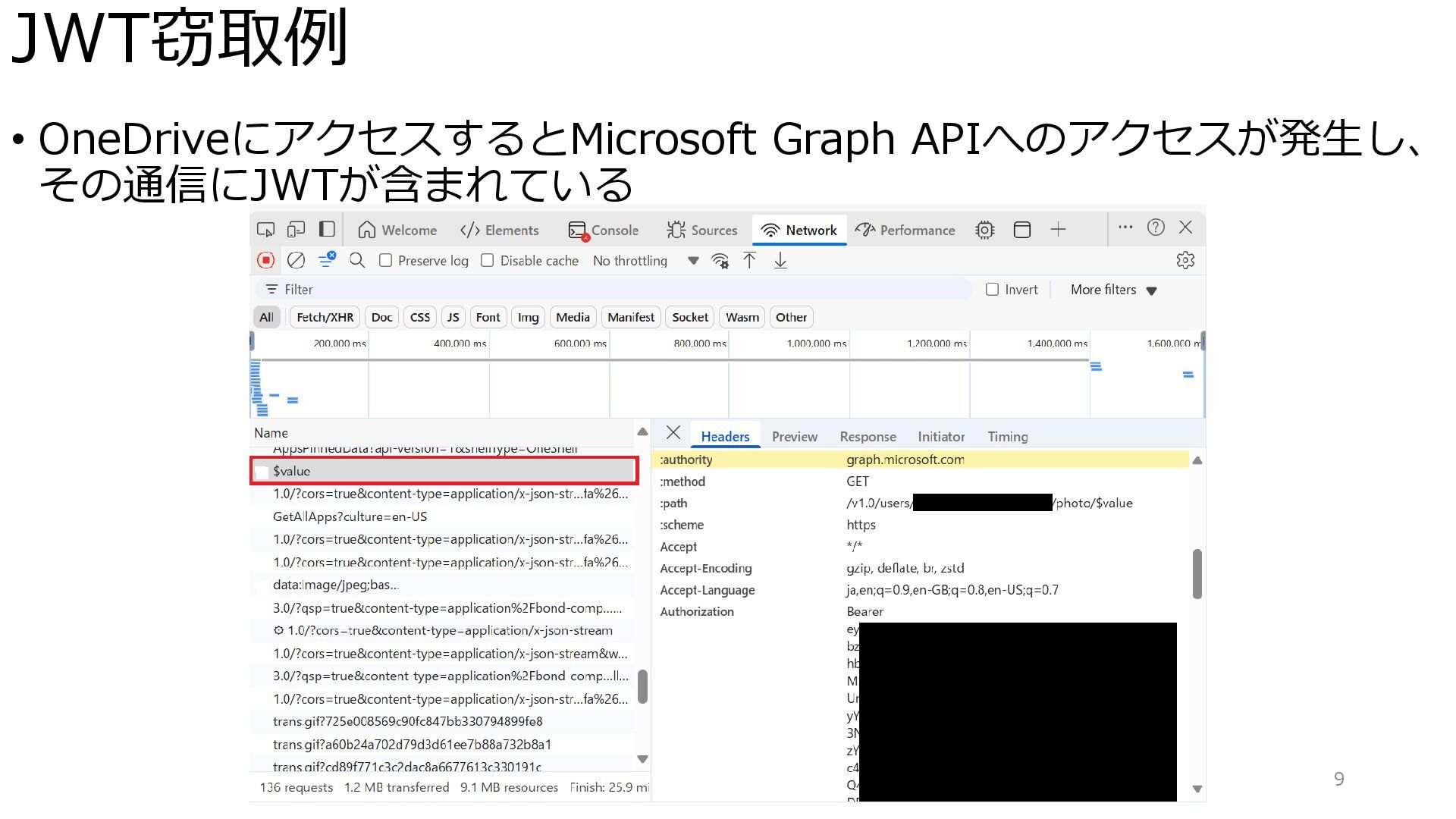This screenshot has height=819, width=1456.
Task: Open Network settings gear icon
Action: (1185, 261)
